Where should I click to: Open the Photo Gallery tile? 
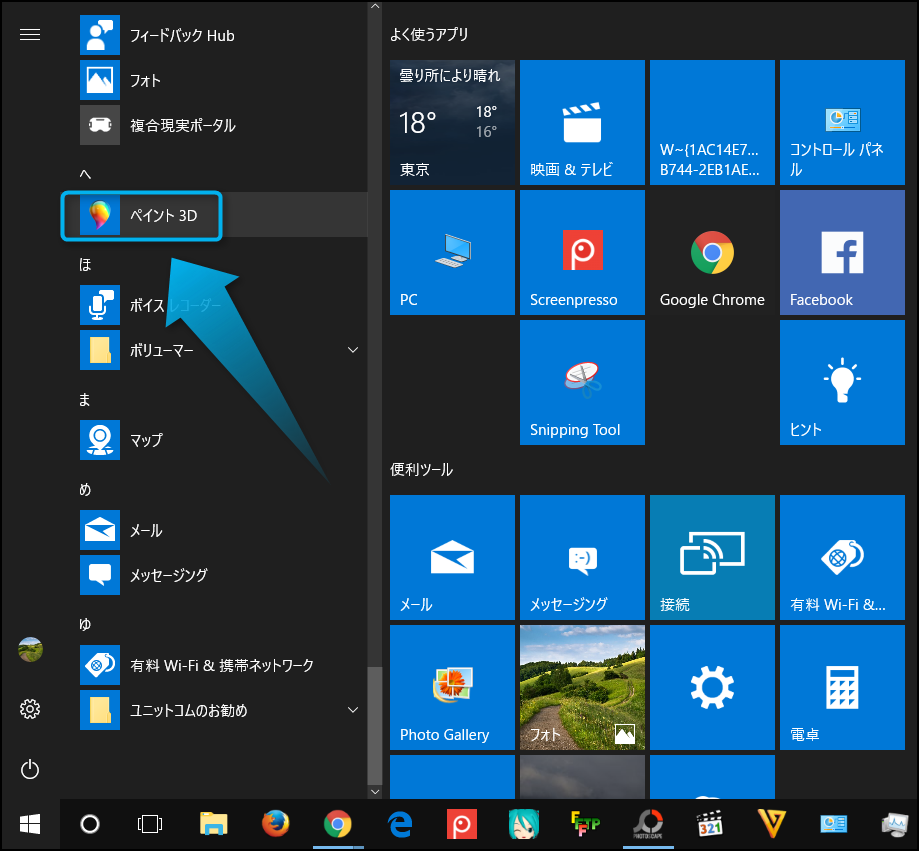pos(452,688)
